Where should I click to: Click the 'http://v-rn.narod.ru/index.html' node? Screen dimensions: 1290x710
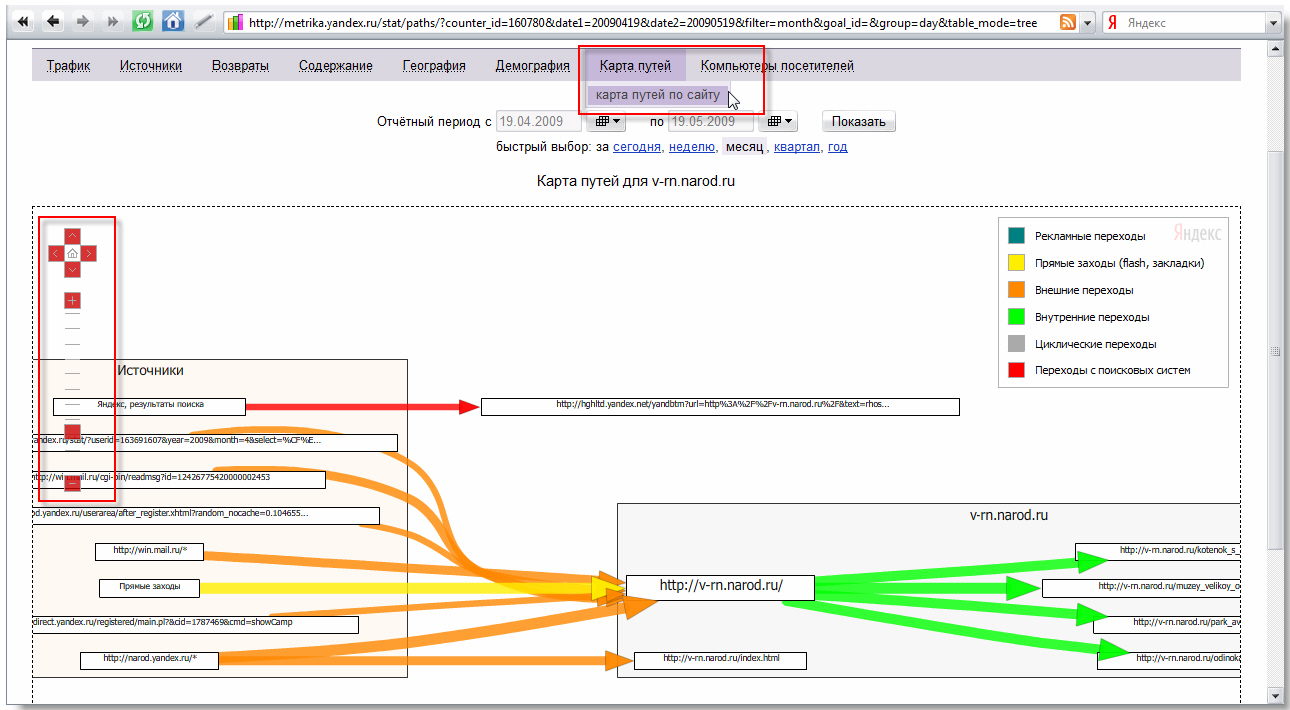click(x=720, y=660)
